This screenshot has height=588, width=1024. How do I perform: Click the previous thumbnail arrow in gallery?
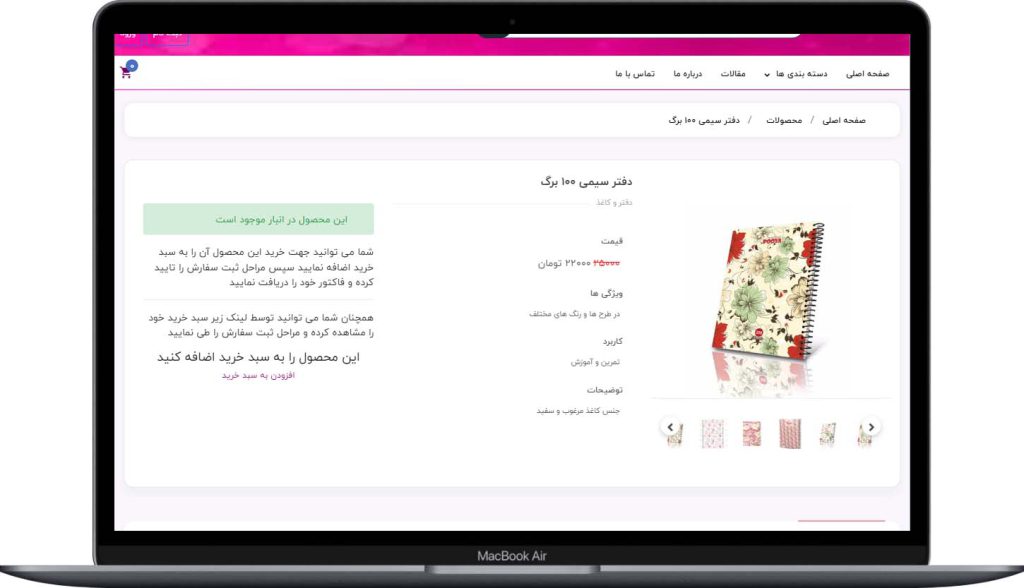tap(670, 427)
